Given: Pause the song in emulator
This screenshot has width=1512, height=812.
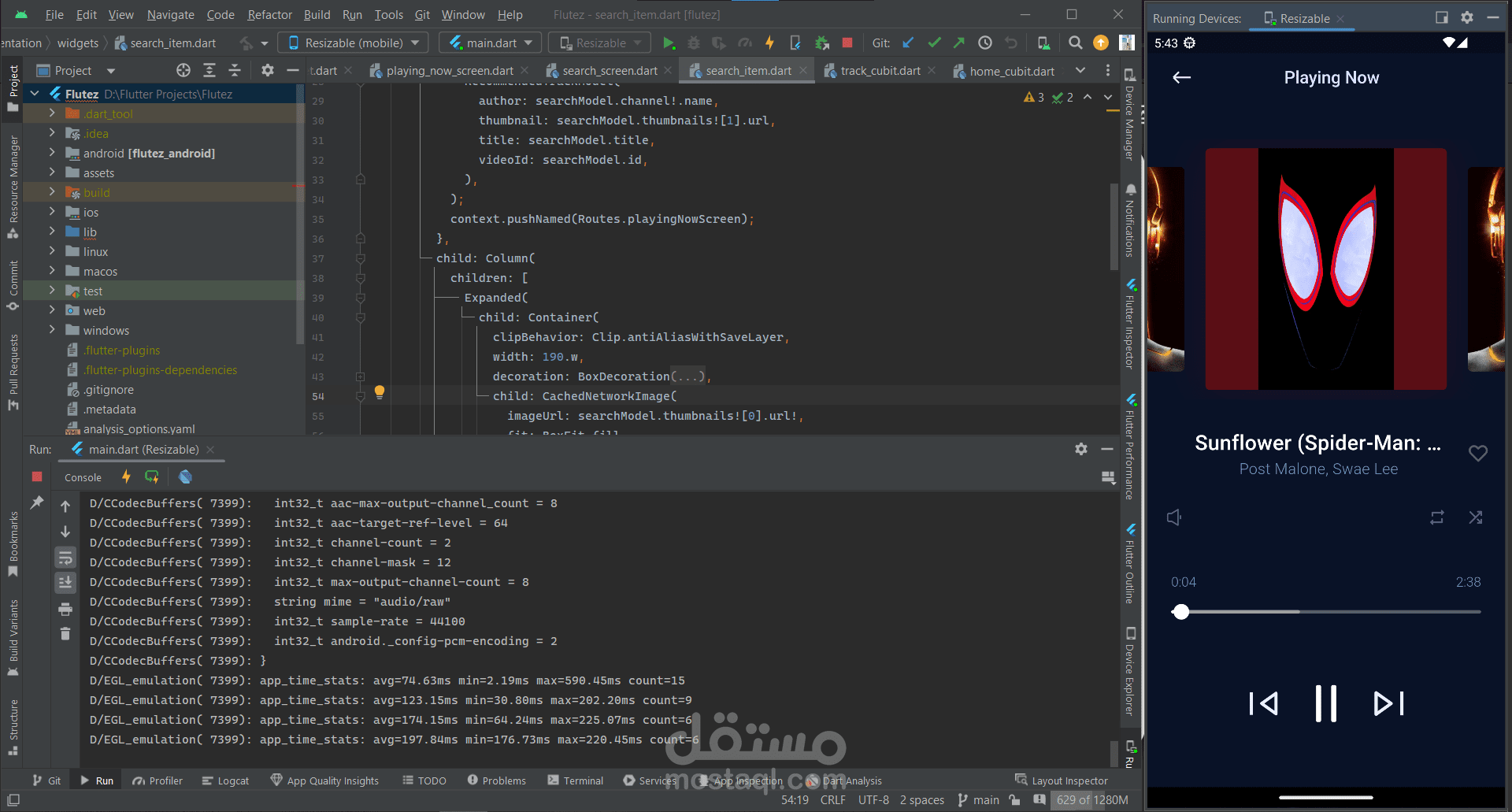Looking at the screenshot, I should (x=1326, y=703).
